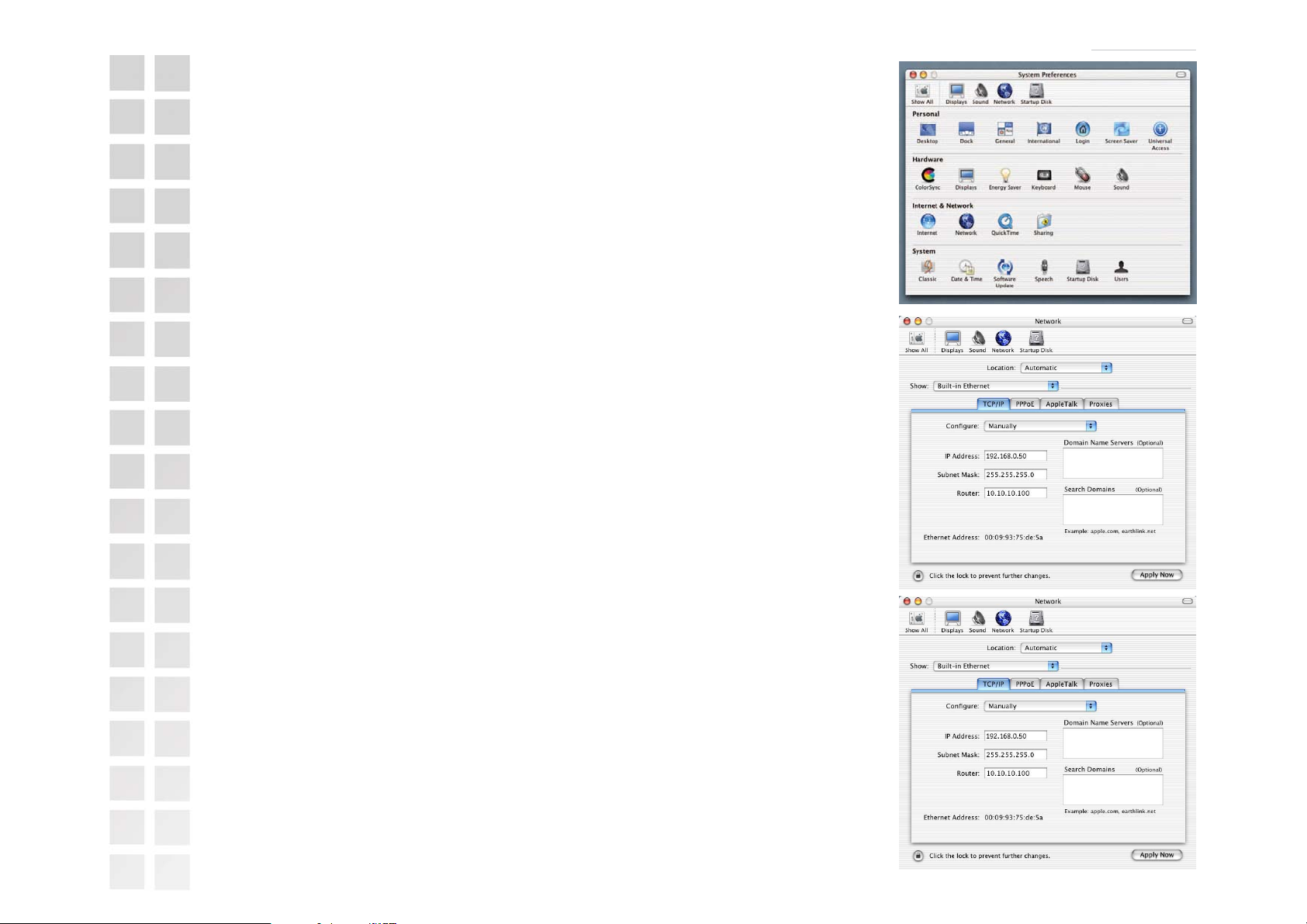This screenshot has height=924, width=1307.
Task: Click Sound toolbar icon in bottom Network window
Action: tap(978, 622)
